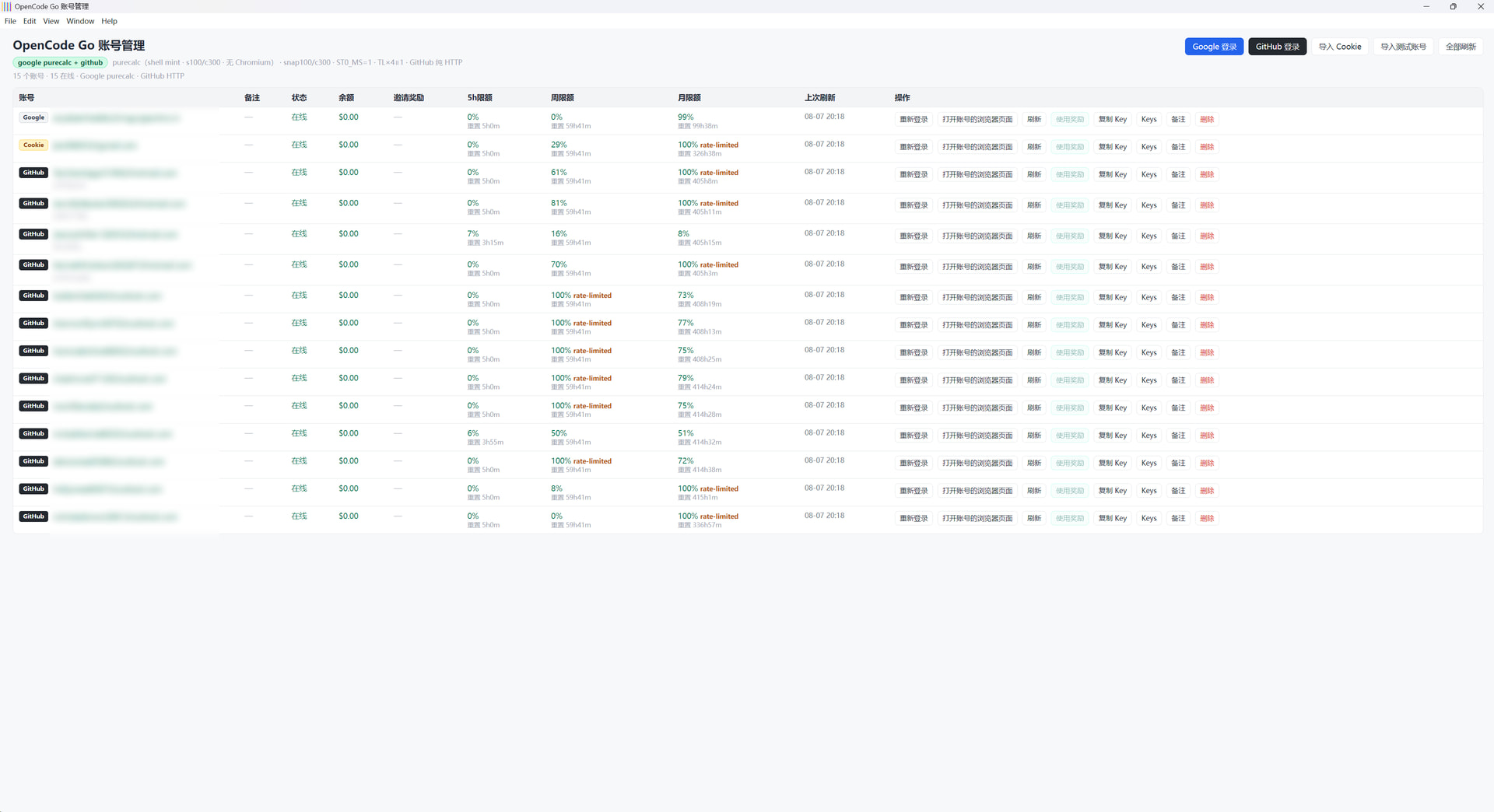The width and height of the screenshot is (1494, 812).
Task: Click red 删除 in the Google account row
Action: (1207, 119)
